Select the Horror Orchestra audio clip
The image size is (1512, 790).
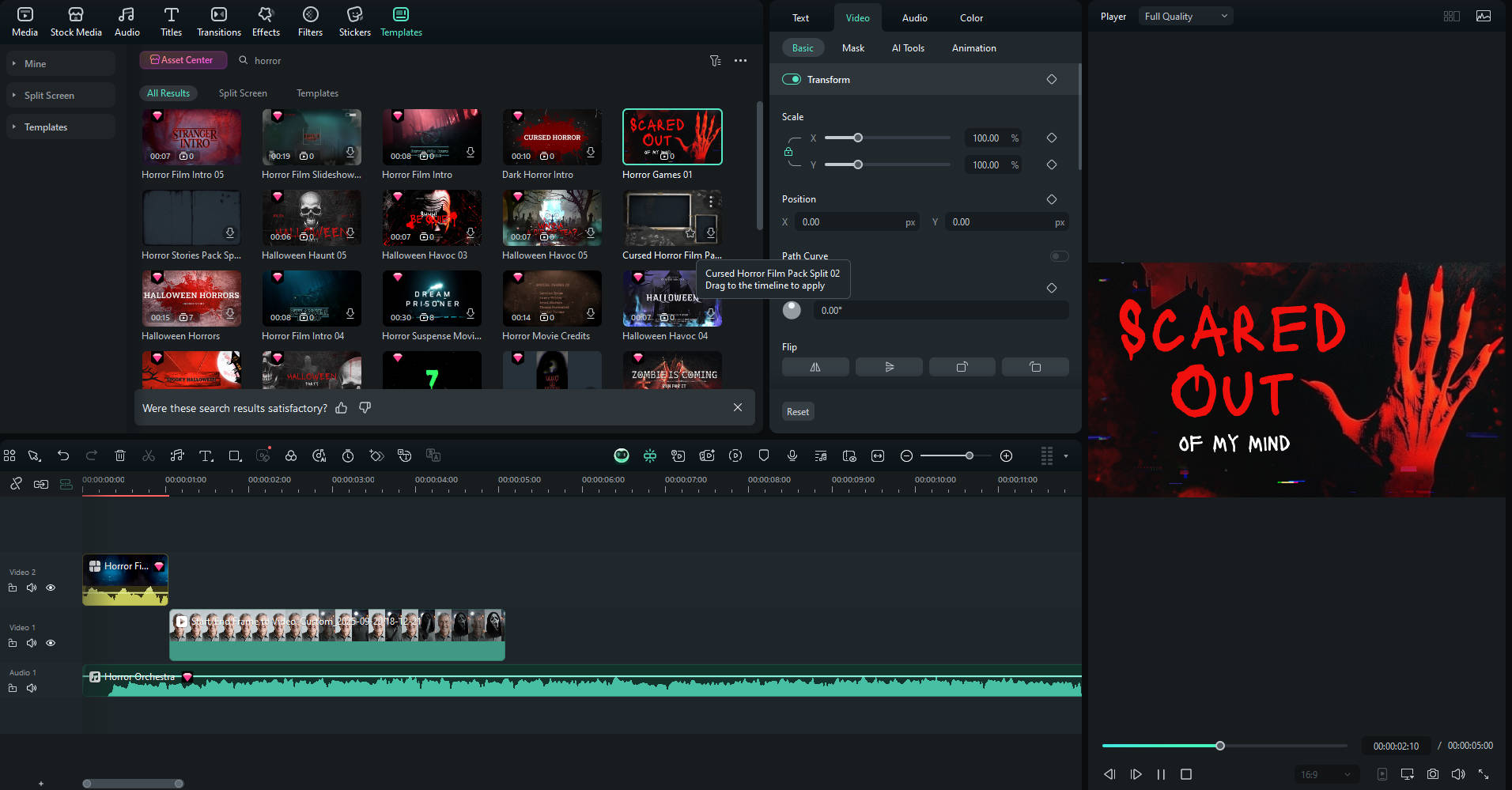tap(582, 681)
